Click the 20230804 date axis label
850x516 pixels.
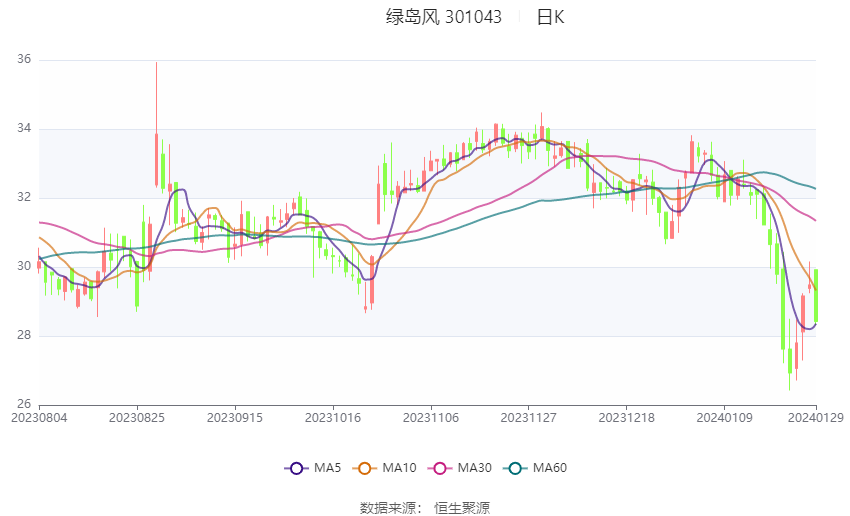click(x=39, y=418)
